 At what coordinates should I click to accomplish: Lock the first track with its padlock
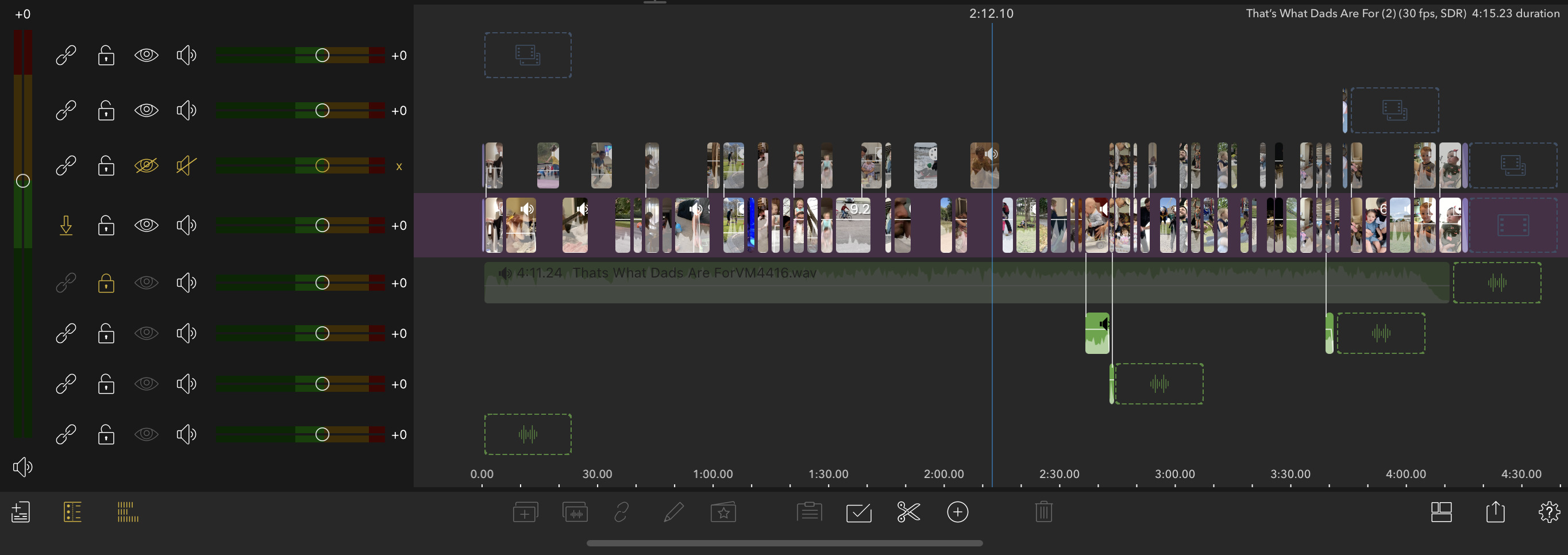106,55
